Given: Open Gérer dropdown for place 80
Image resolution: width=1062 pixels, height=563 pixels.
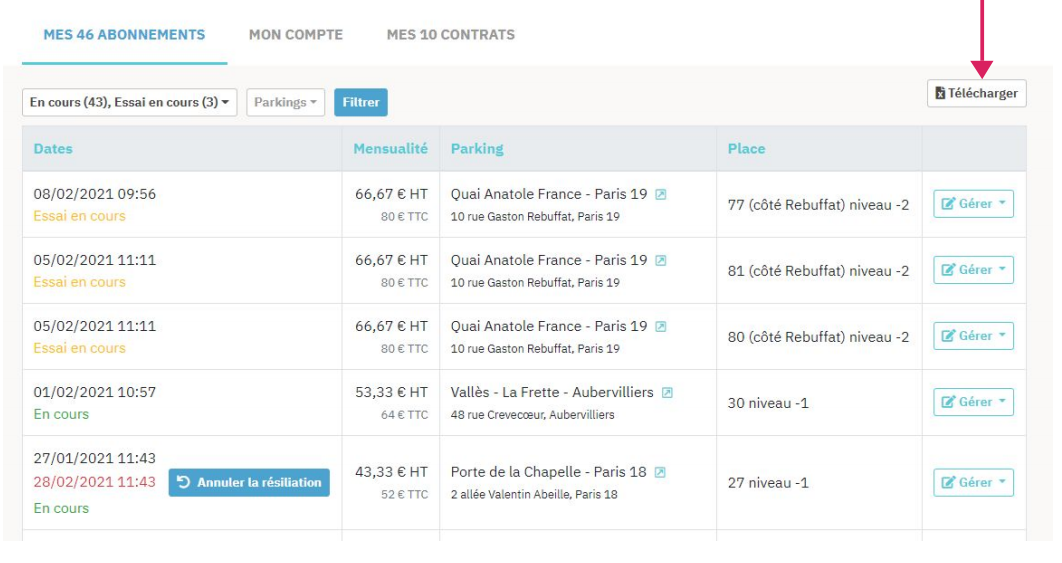Looking at the screenshot, I should tap(973, 336).
